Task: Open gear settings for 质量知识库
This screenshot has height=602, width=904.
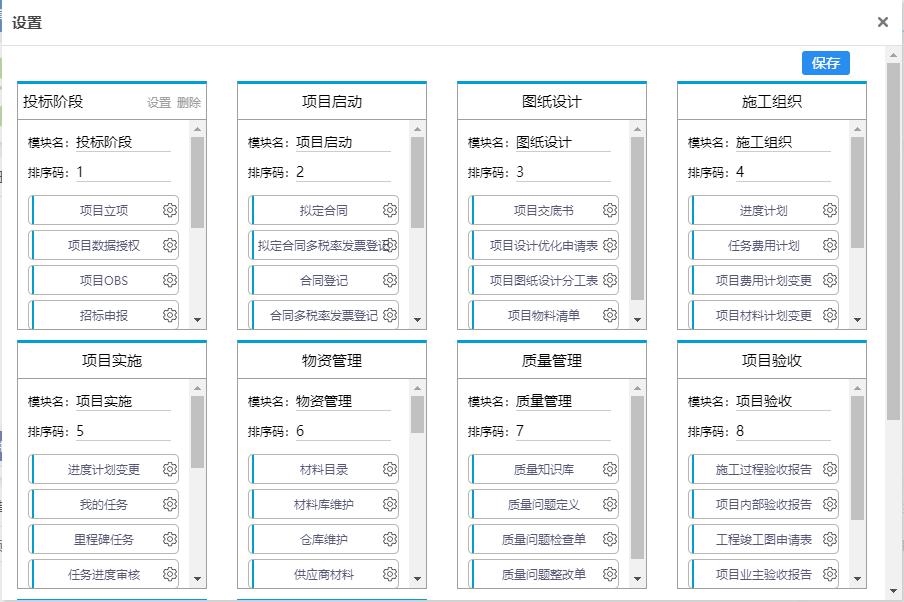Action: pyautogui.click(x=610, y=469)
